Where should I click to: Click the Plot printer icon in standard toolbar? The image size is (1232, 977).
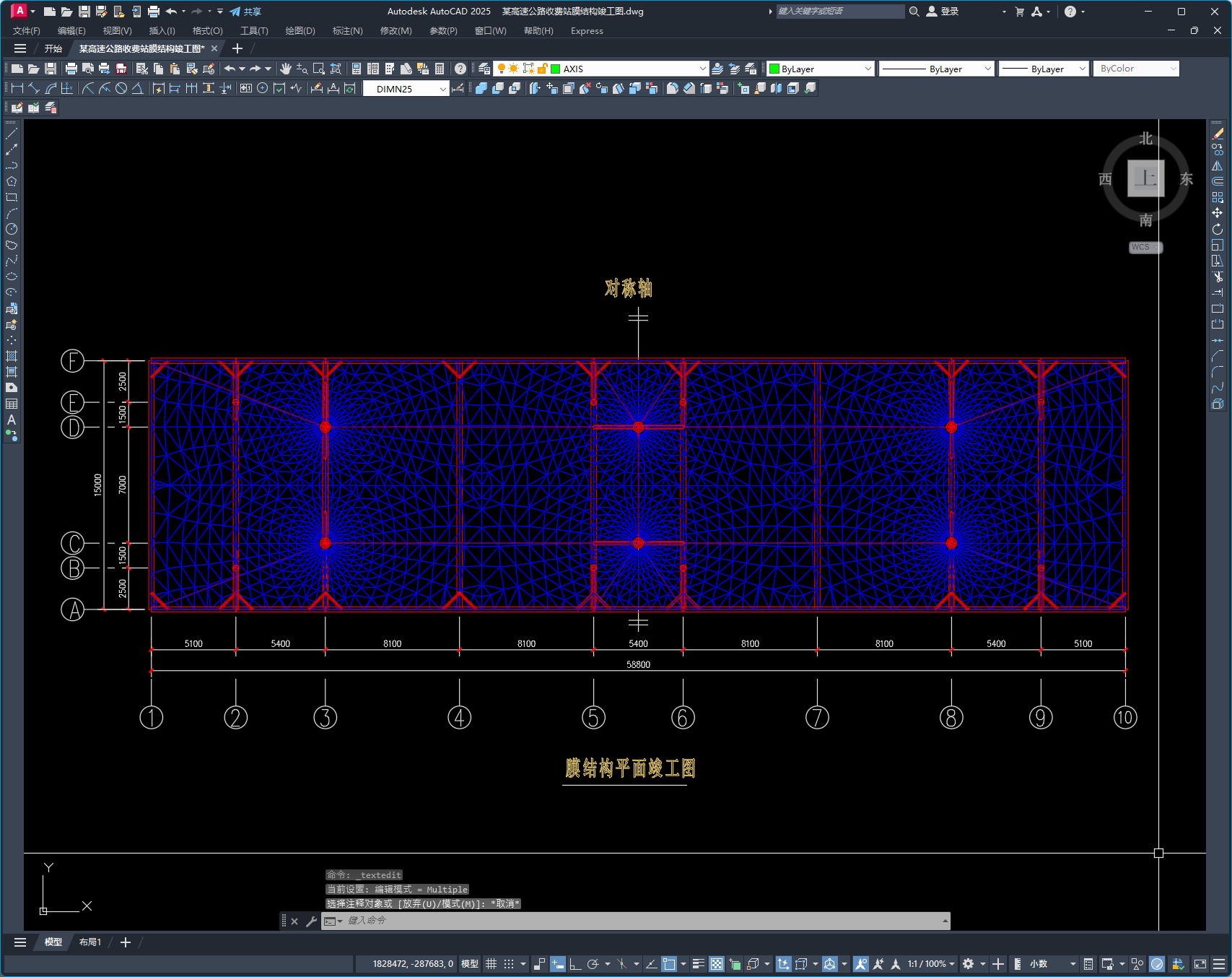pyautogui.click(x=71, y=69)
